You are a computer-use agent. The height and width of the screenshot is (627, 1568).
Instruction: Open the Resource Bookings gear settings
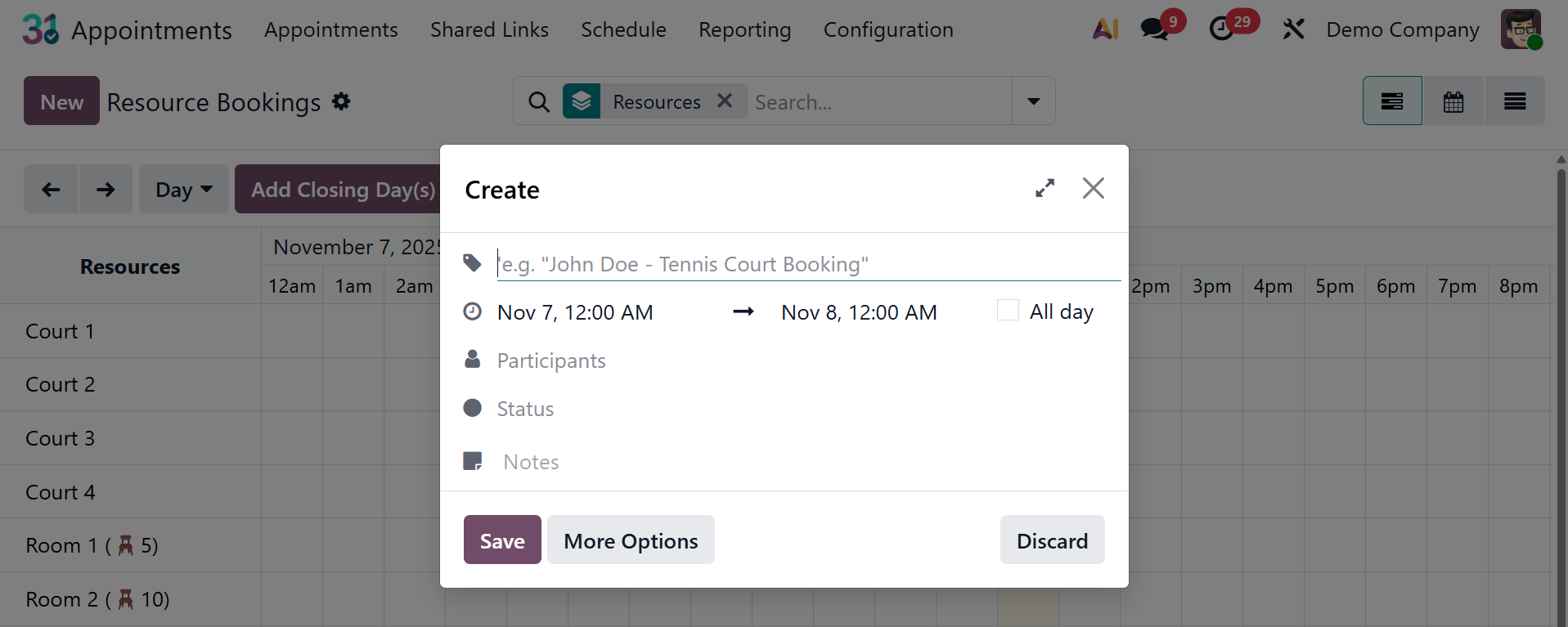pyautogui.click(x=341, y=101)
